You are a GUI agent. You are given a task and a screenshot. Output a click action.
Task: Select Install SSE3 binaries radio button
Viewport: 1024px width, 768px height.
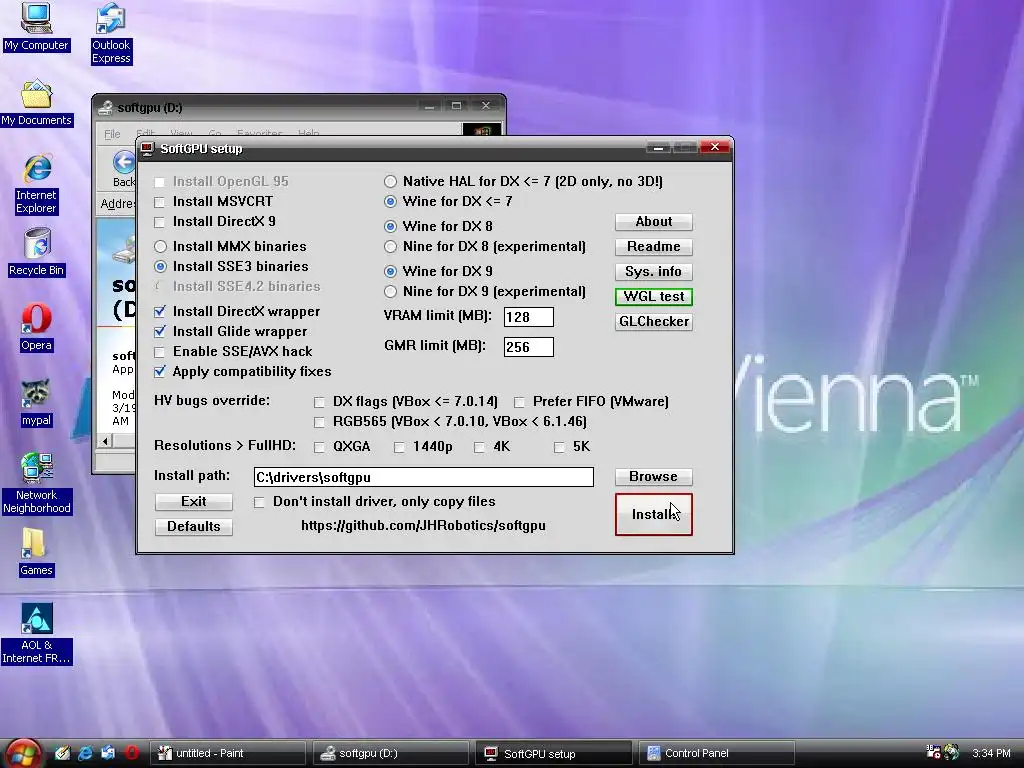click(x=160, y=266)
